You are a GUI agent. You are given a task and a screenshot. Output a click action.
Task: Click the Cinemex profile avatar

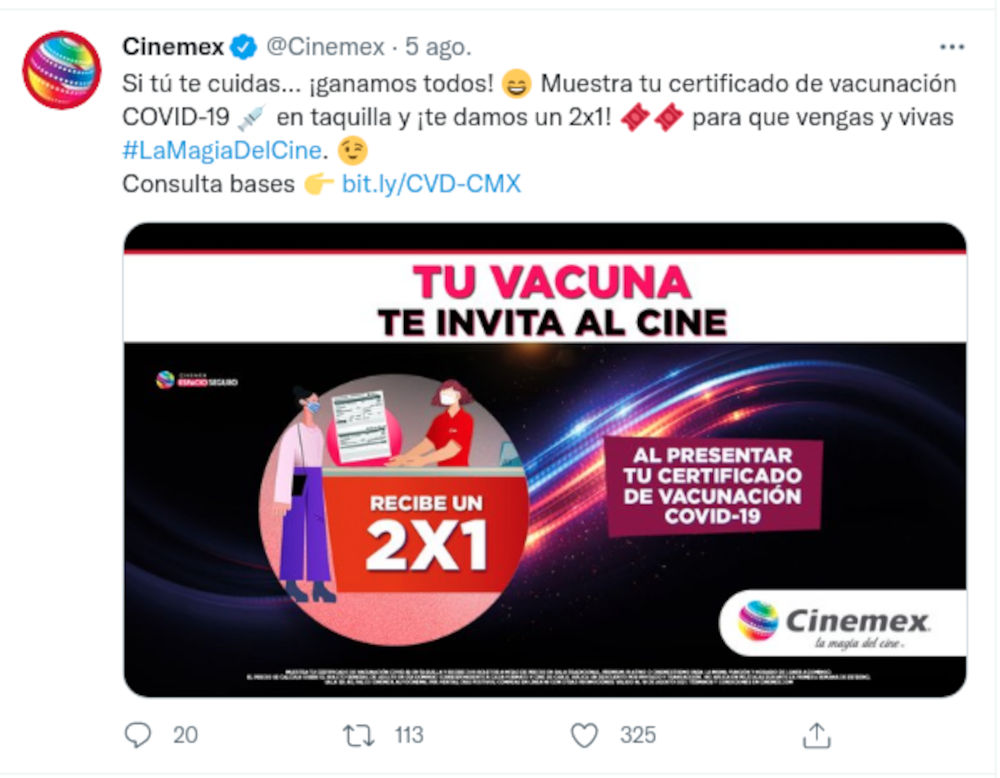[62, 70]
